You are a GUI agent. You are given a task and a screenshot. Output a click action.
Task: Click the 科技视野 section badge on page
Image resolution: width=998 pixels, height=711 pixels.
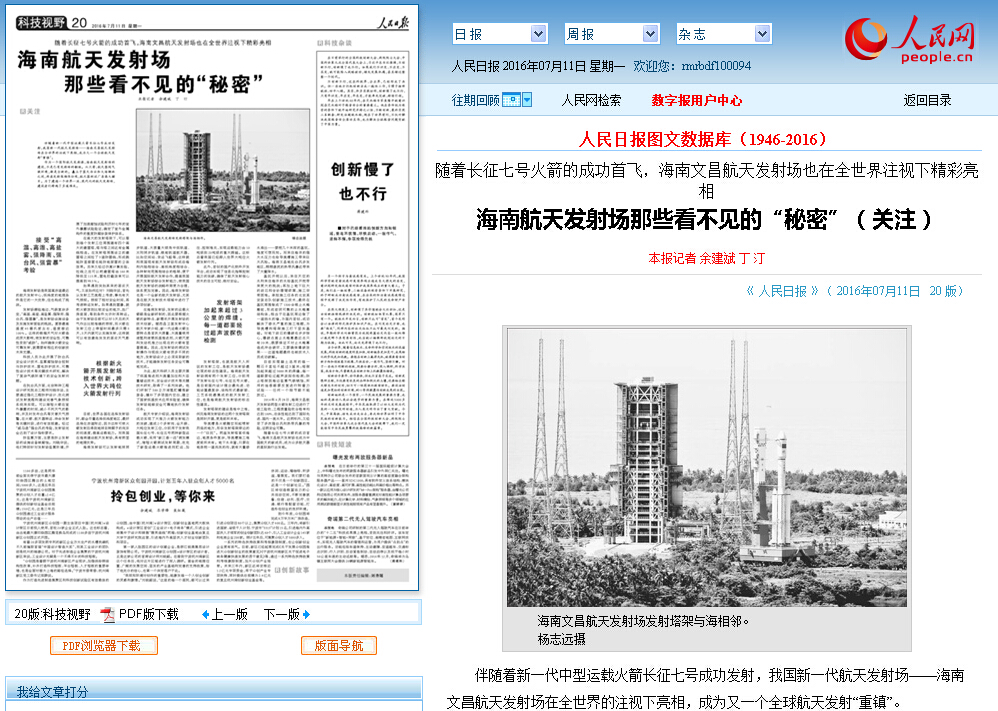(x=41, y=23)
